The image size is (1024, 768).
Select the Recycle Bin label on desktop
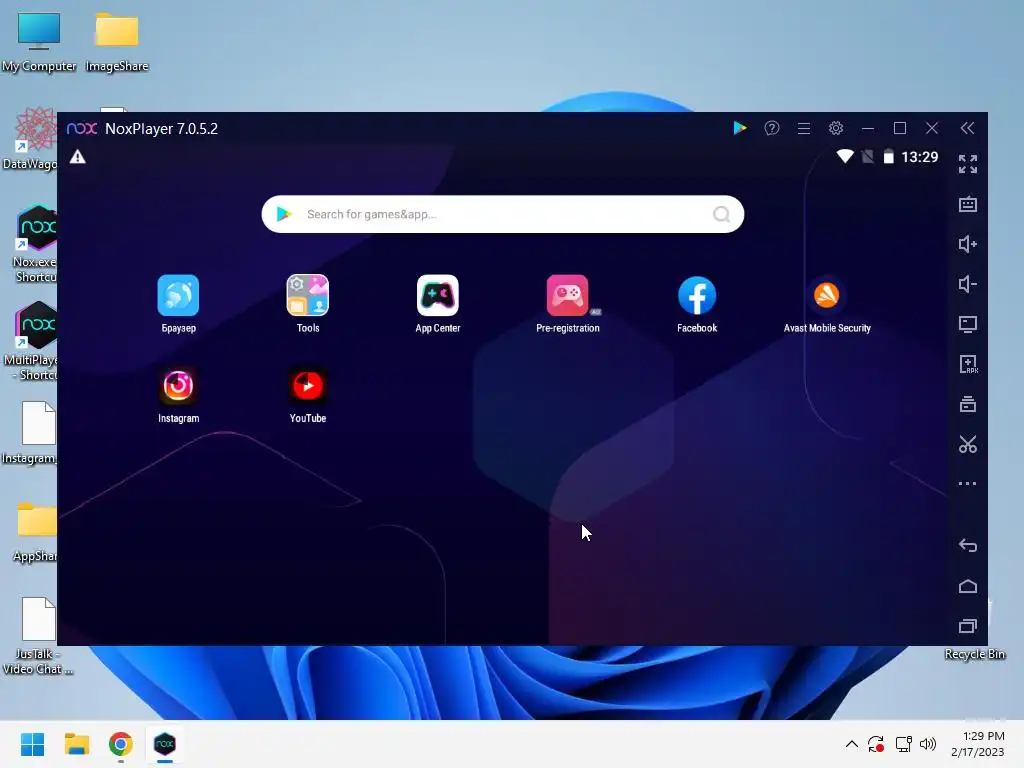tap(974, 654)
